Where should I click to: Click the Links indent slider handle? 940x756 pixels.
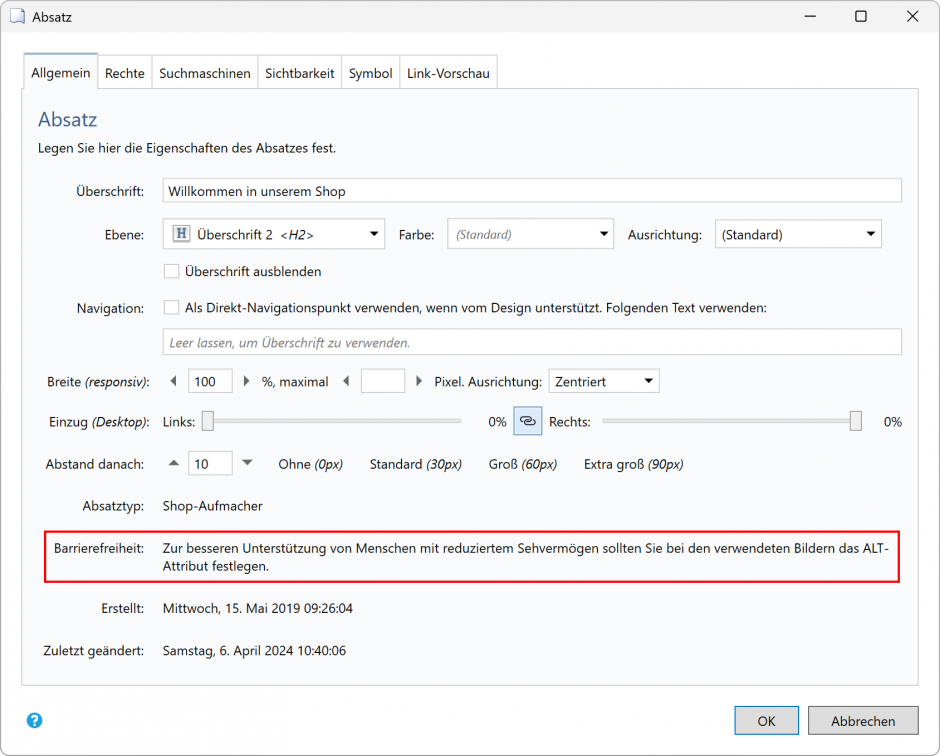[x=208, y=421]
